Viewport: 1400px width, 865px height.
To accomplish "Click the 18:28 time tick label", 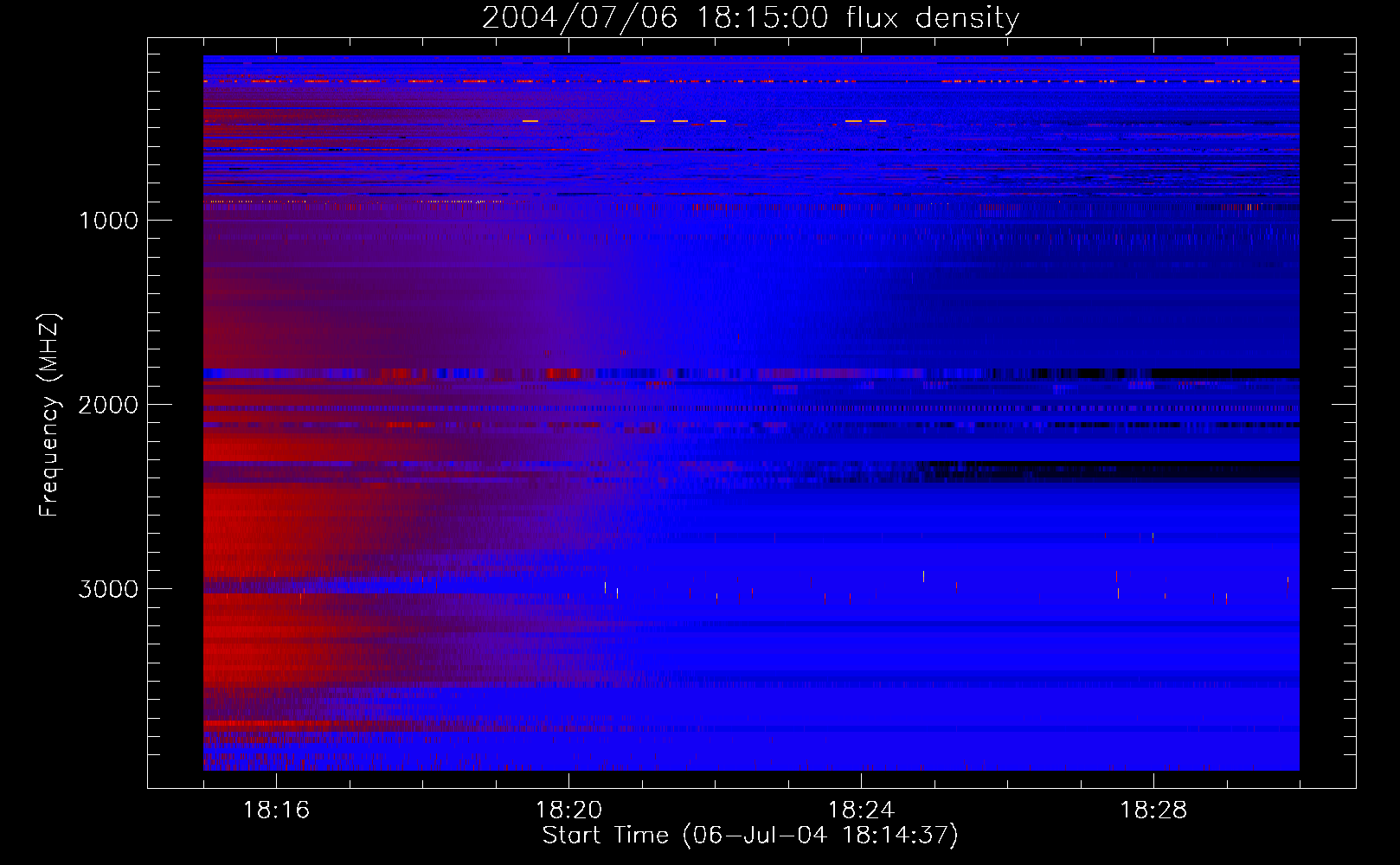I will pyautogui.click(x=1153, y=811).
